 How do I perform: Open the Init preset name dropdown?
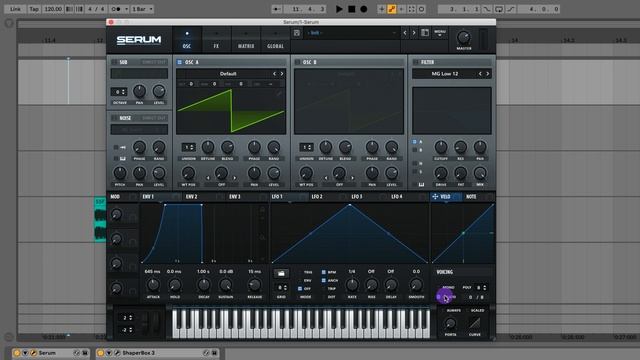[351, 33]
